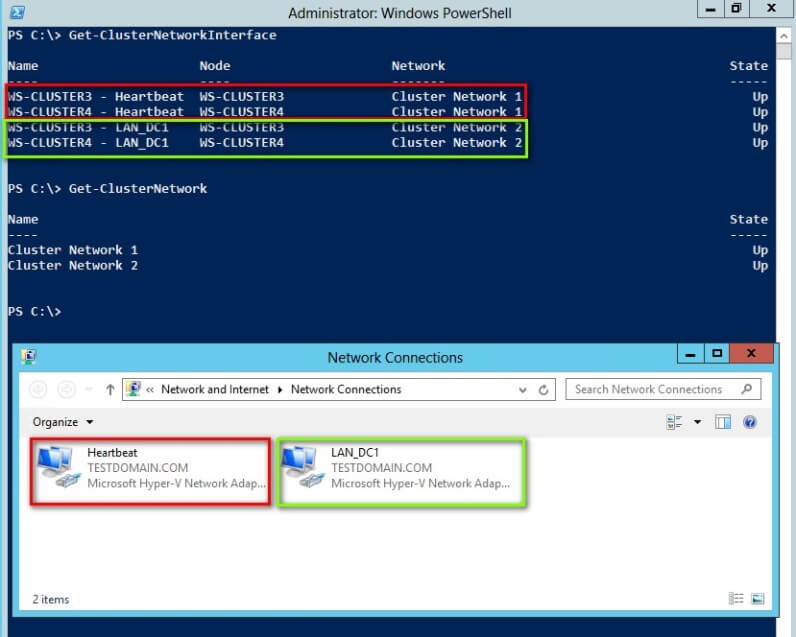Refresh the Network Connections view

coord(544,390)
